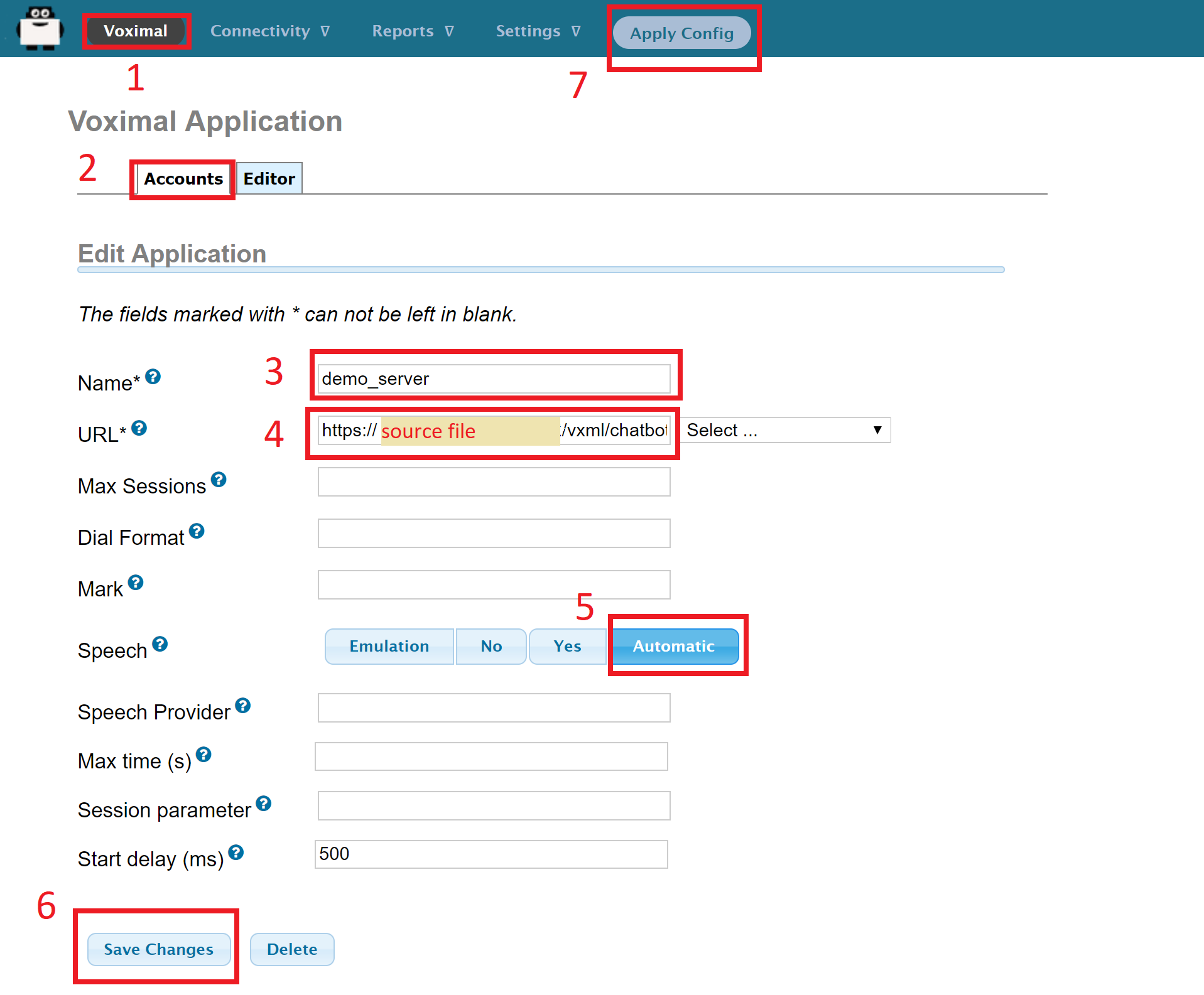Screen dimensions: 1204x995
Task: Click the robot logo icon
Action: point(40,28)
